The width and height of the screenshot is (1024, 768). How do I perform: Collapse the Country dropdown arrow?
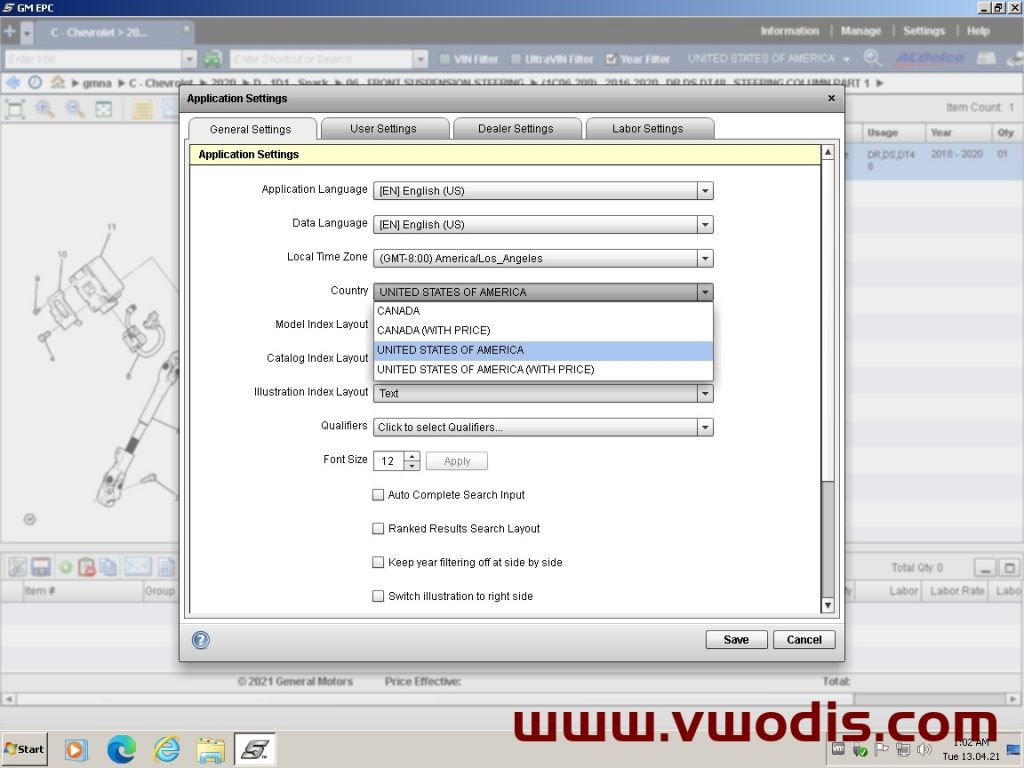pos(705,292)
